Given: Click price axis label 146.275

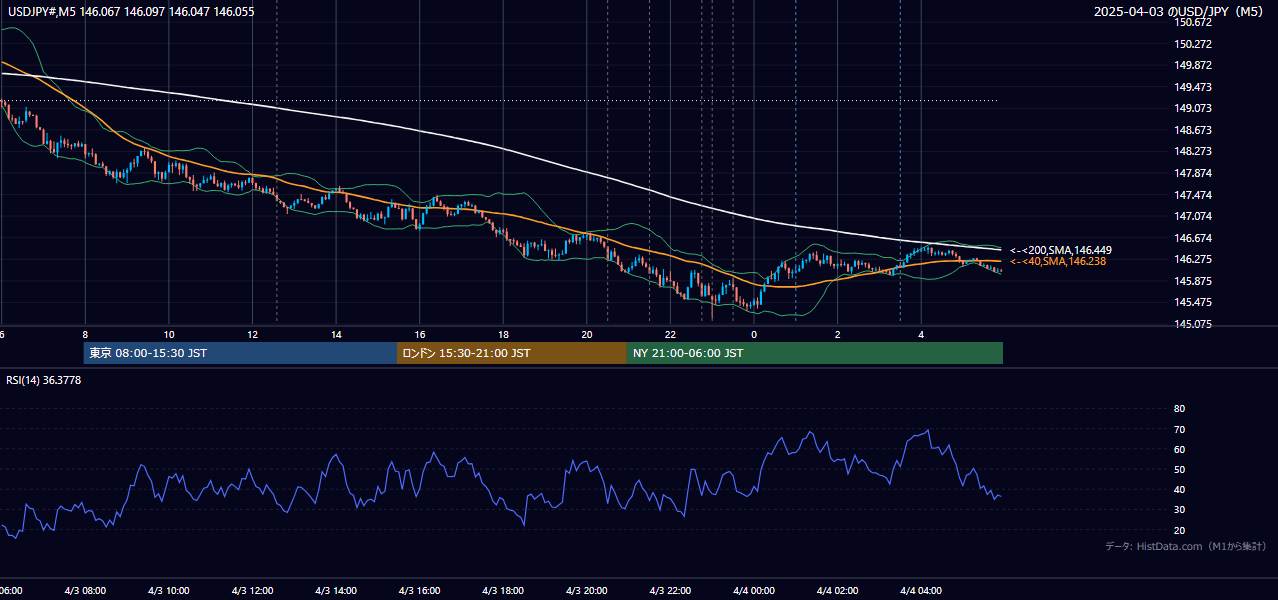Looking at the screenshot, I should (x=1193, y=259).
